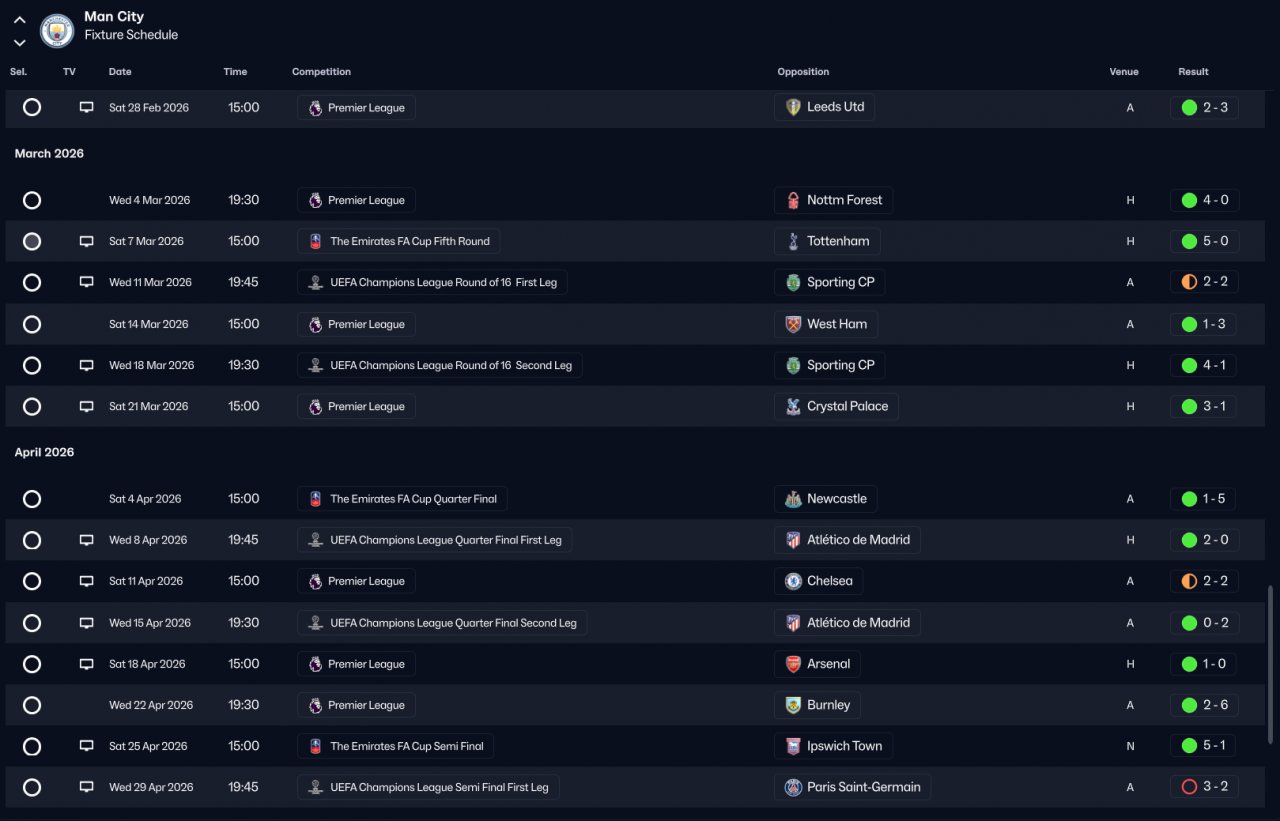Click the Ipswich Town 5-1 result
1280x821 pixels.
1204,746
